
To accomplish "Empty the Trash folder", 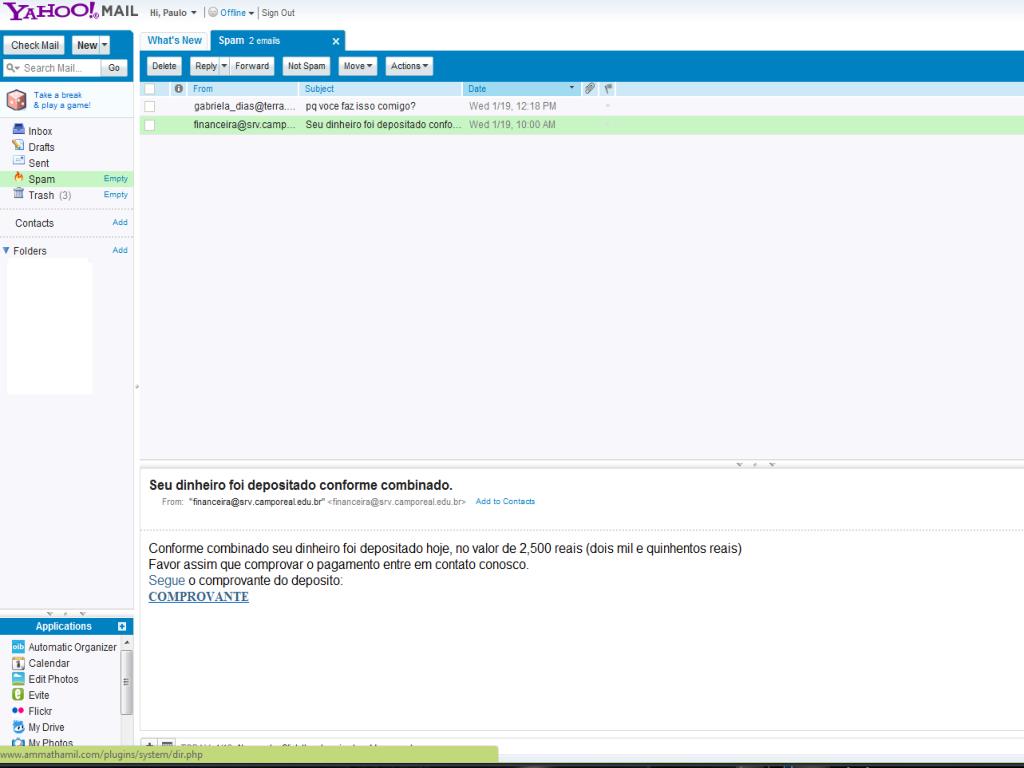I will coord(116,195).
